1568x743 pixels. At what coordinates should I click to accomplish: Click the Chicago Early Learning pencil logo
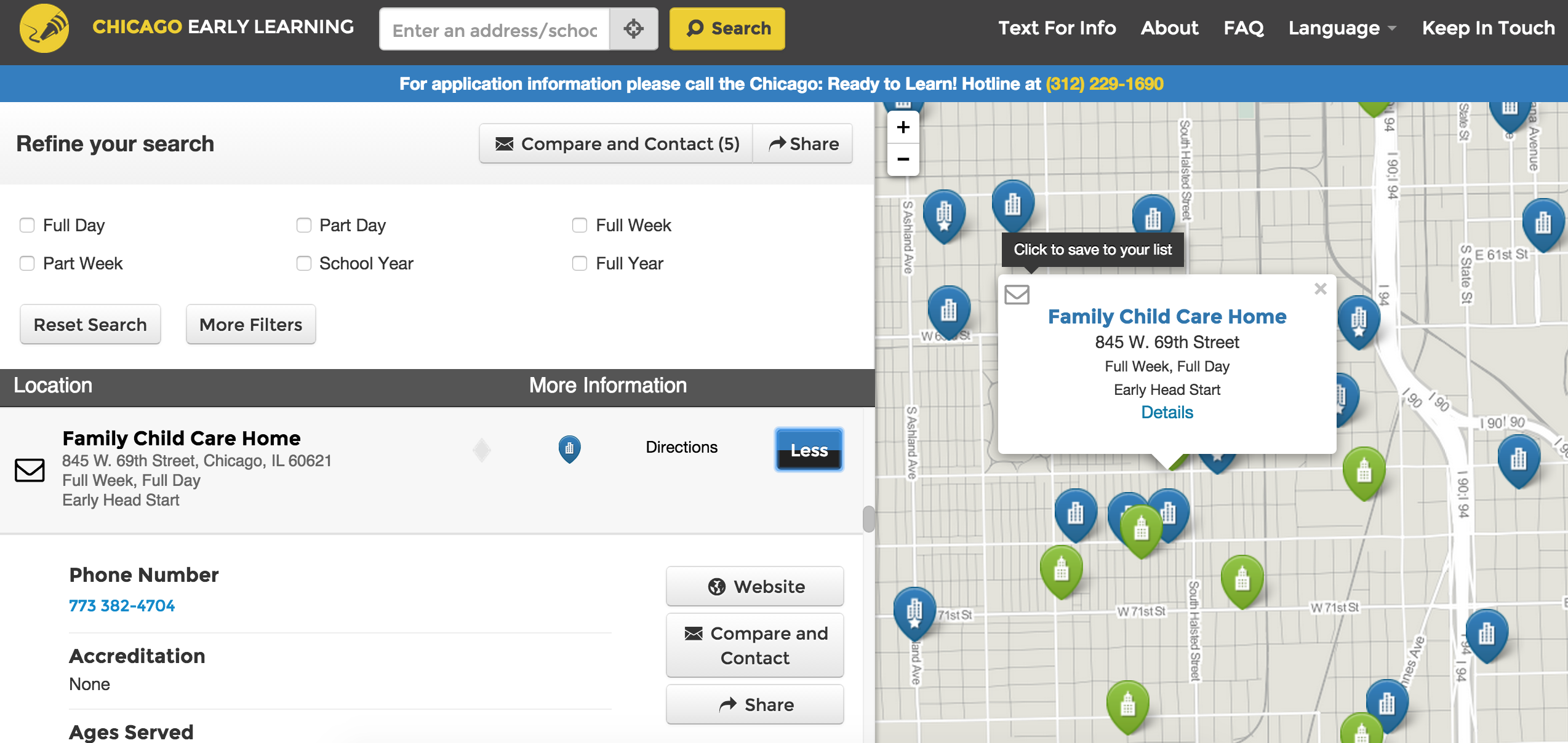44,28
